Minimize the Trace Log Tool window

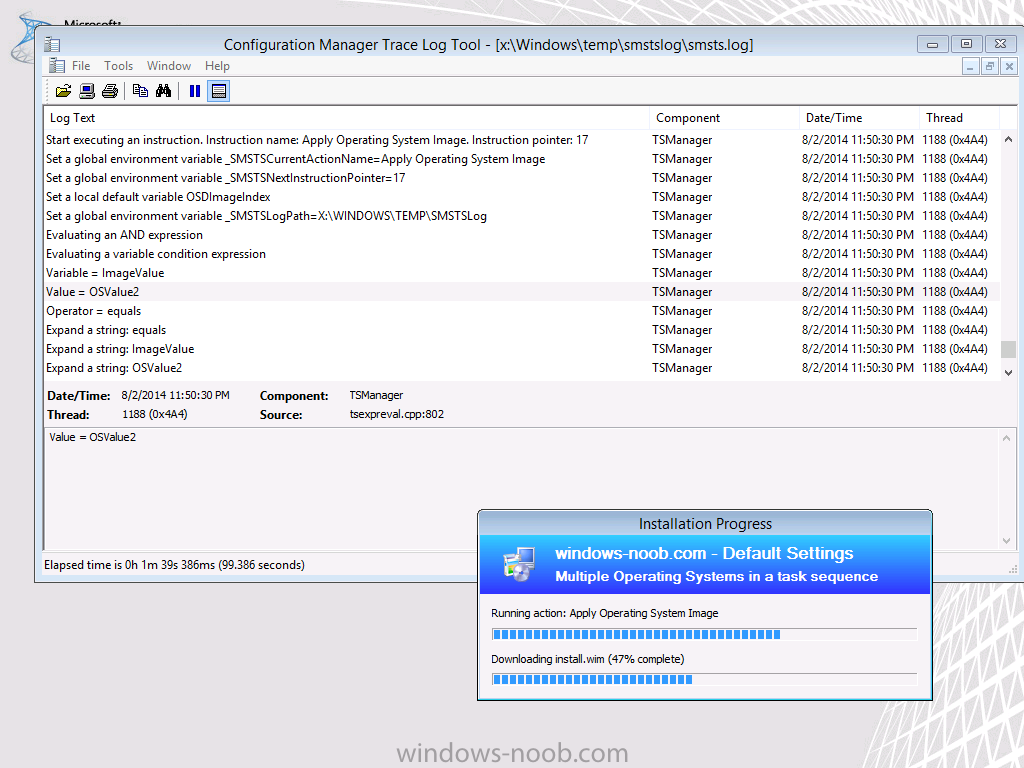tap(933, 44)
